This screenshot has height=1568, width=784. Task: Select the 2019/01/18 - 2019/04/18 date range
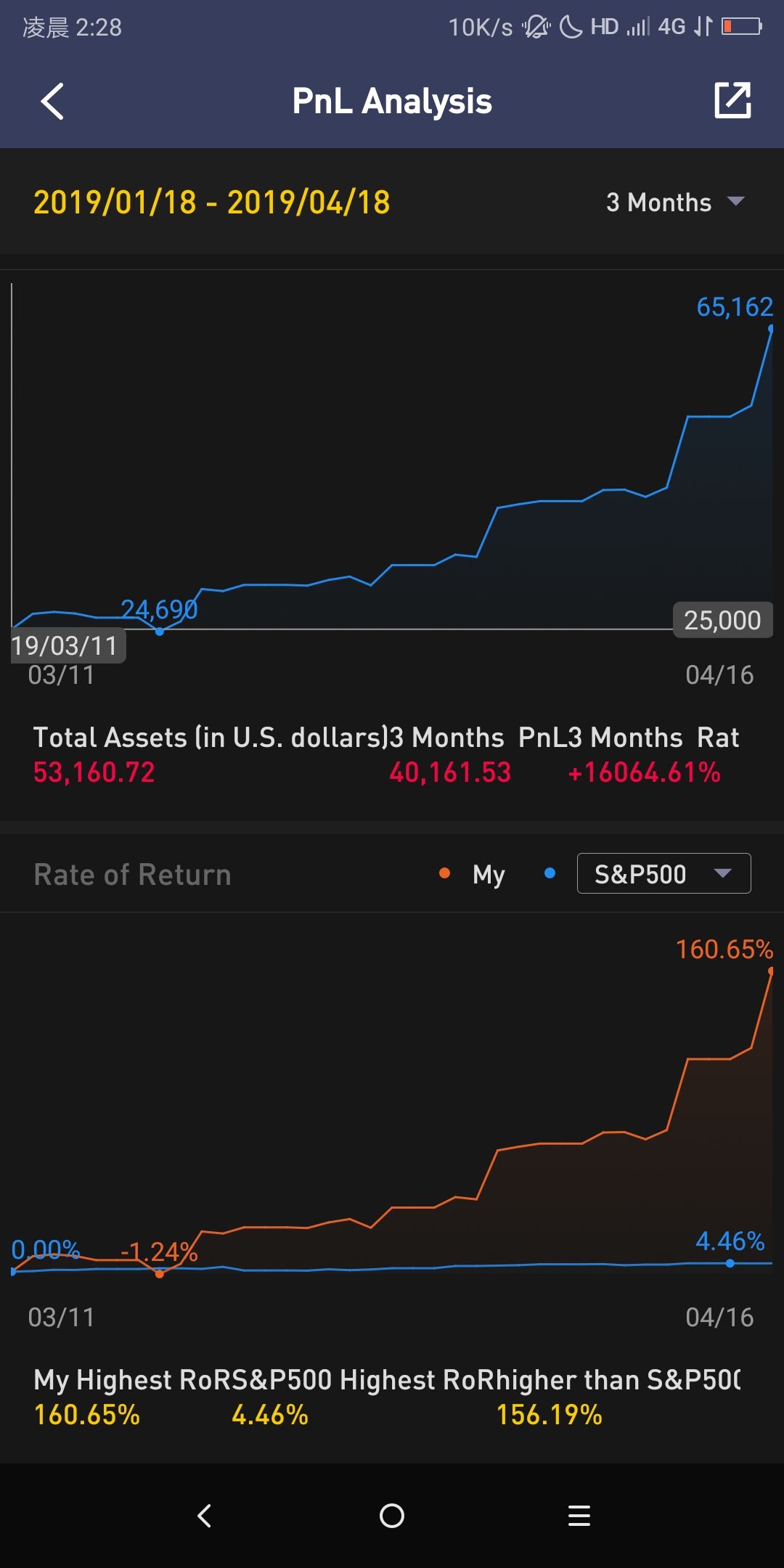pyautogui.click(x=212, y=203)
